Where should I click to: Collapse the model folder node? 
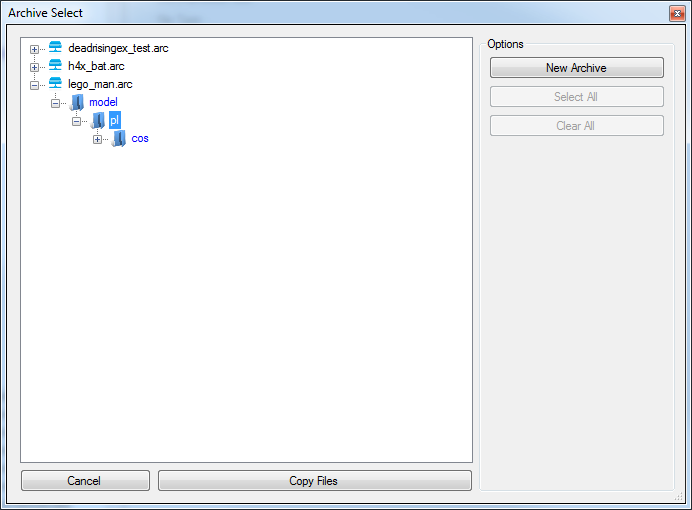point(56,103)
